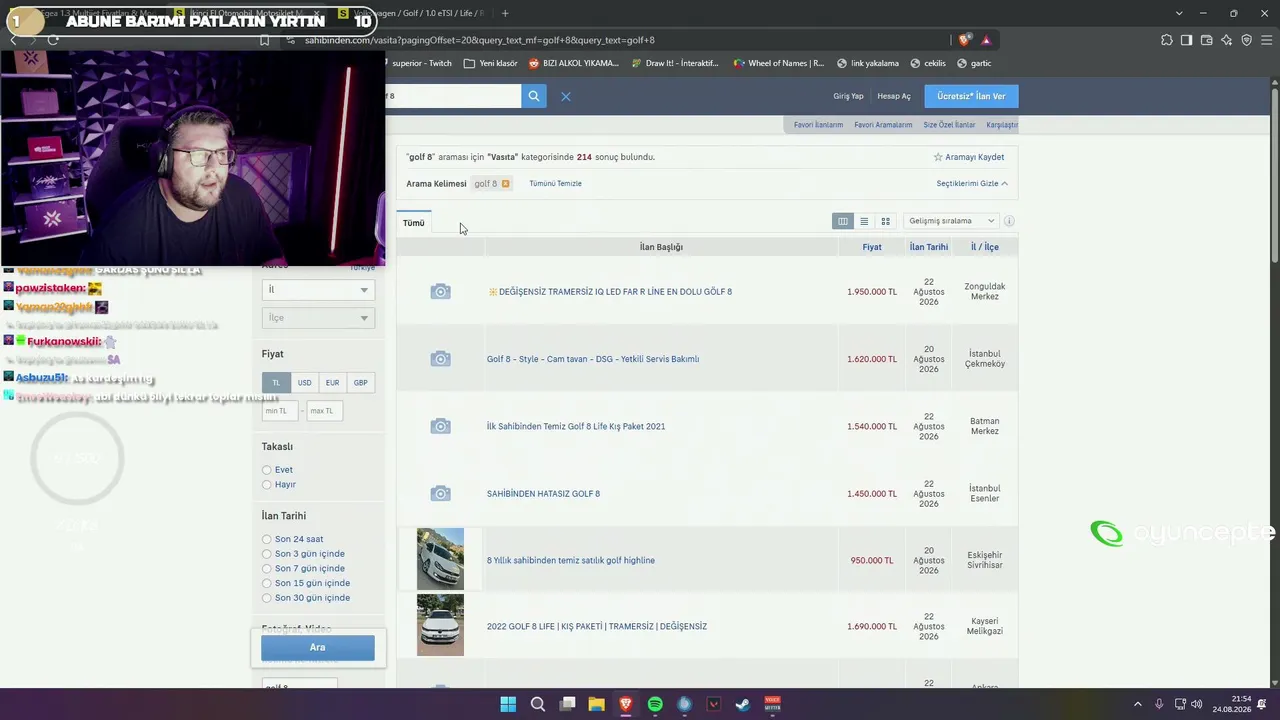
Task: Open the link yakalama bookmark
Action: (x=868, y=63)
